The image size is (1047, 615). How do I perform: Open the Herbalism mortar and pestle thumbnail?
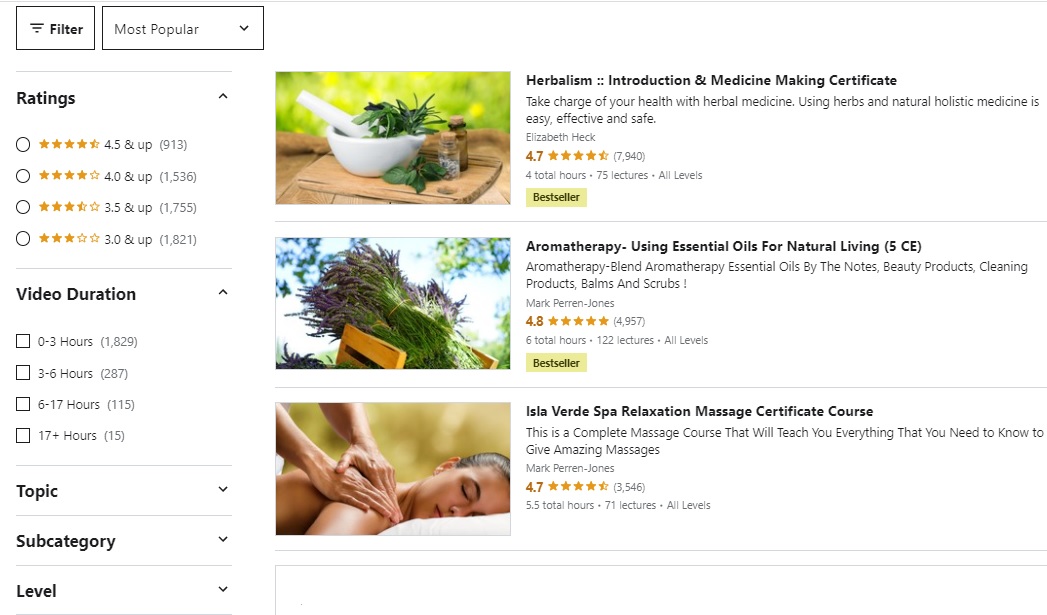click(393, 138)
